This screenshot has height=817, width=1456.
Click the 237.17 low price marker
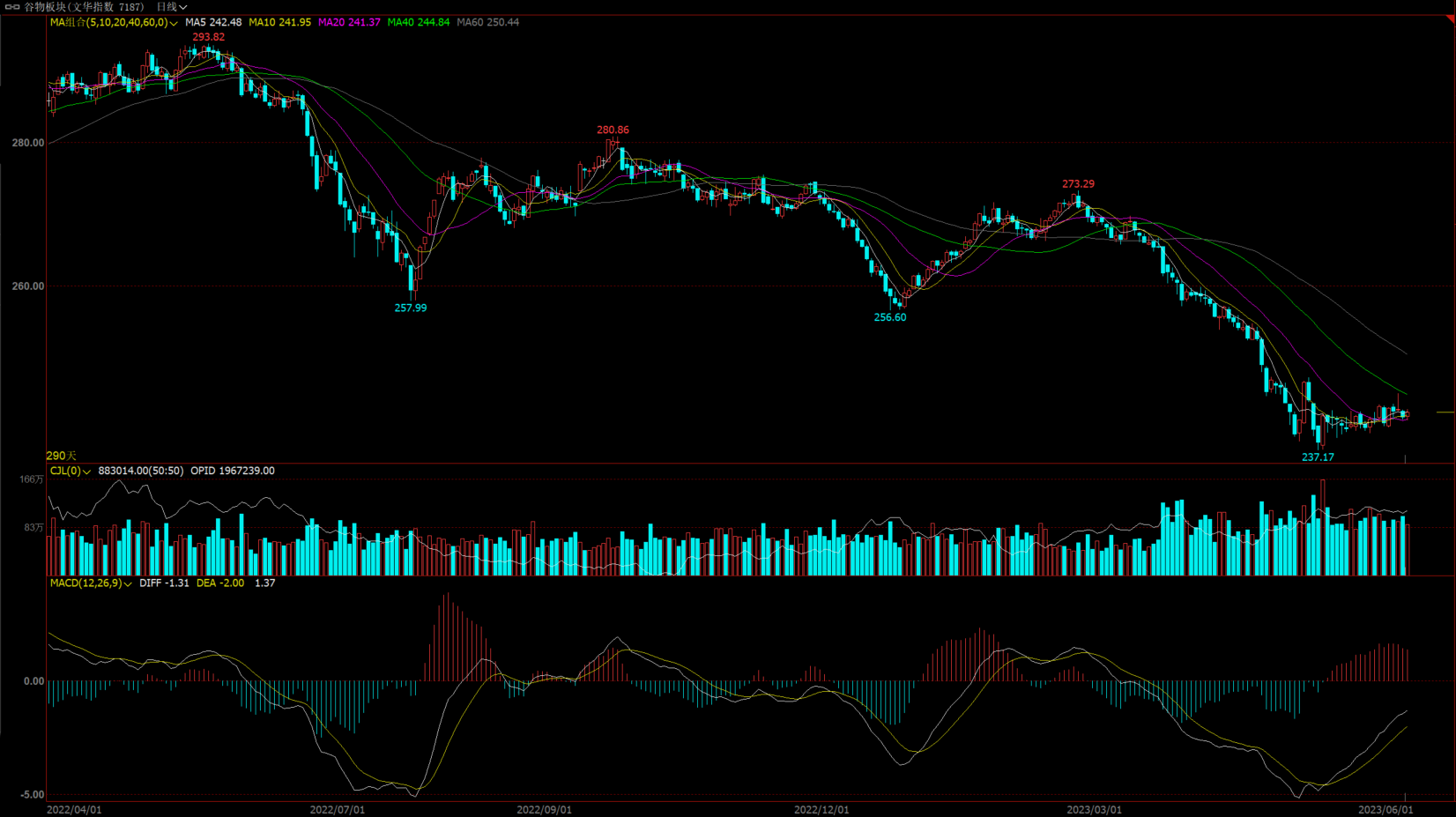pyautogui.click(x=1318, y=457)
